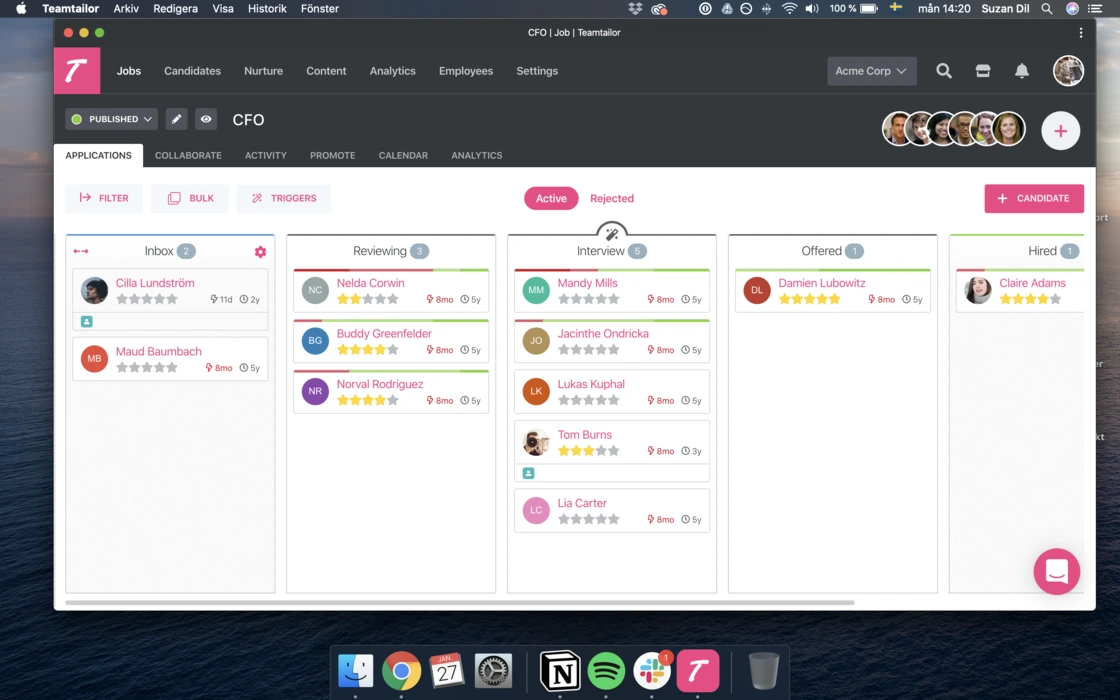This screenshot has width=1120, height=700.
Task: Click the pencil edit job icon
Action: click(x=176, y=119)
